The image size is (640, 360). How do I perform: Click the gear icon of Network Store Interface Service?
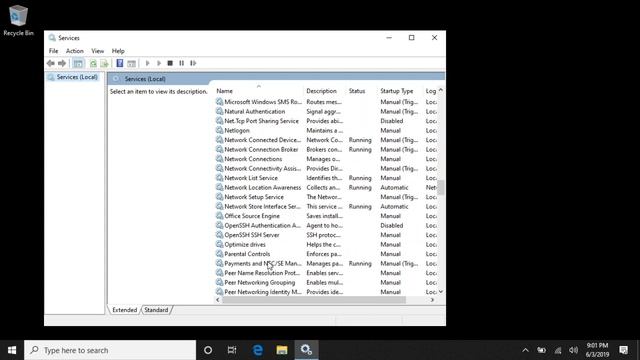click(219, 206)
